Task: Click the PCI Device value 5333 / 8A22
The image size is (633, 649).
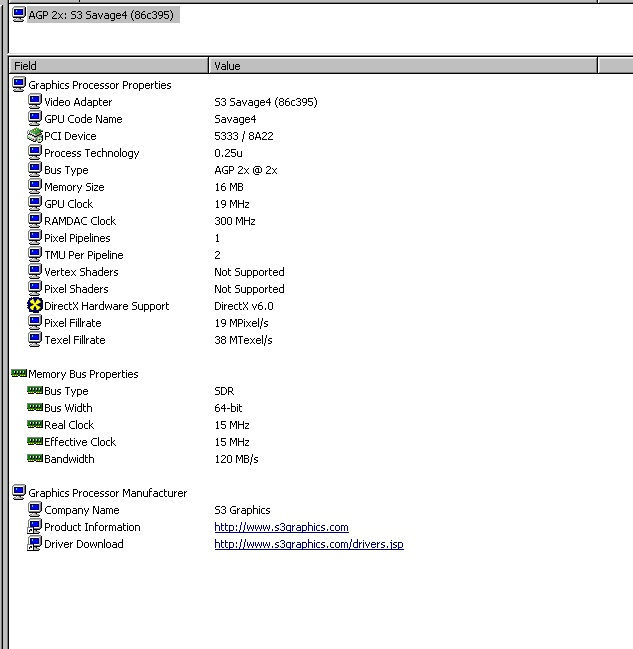Action: point(244,136)
